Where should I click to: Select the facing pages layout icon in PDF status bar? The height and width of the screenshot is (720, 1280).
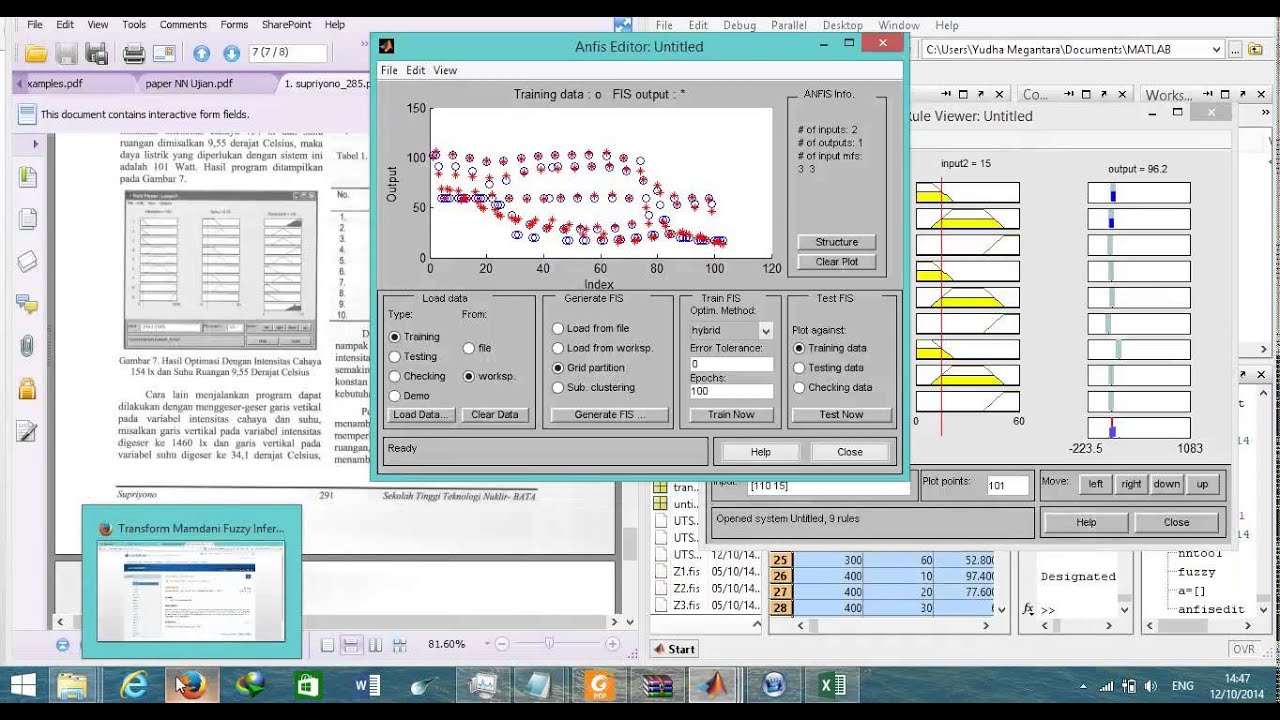click(376, 645)
